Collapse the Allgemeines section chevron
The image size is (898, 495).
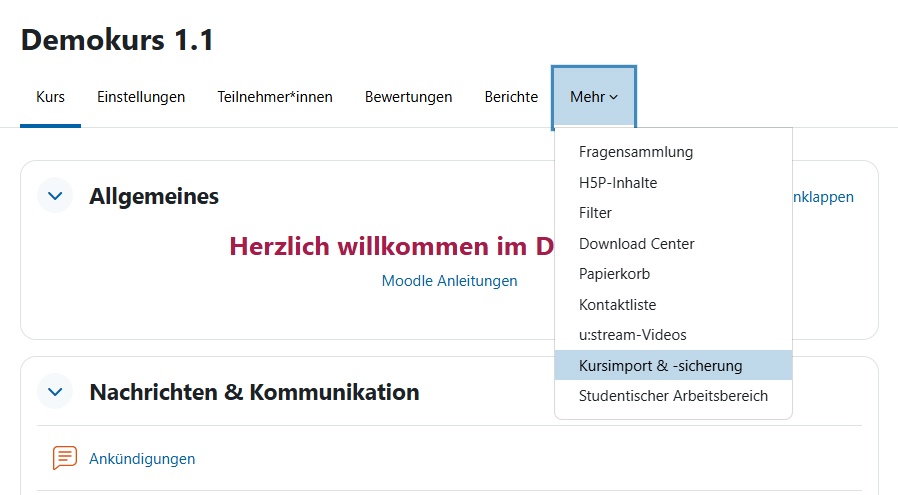[55, 195]
